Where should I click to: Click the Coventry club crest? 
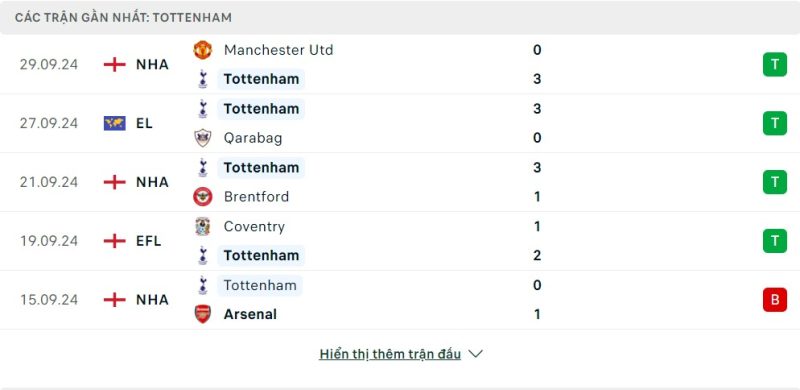tap(203, 226)
